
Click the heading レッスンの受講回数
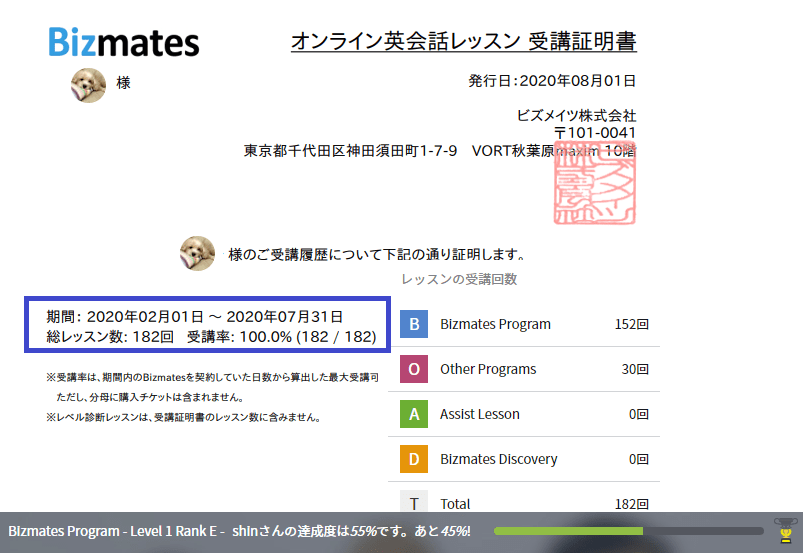(x=459, y=279)
